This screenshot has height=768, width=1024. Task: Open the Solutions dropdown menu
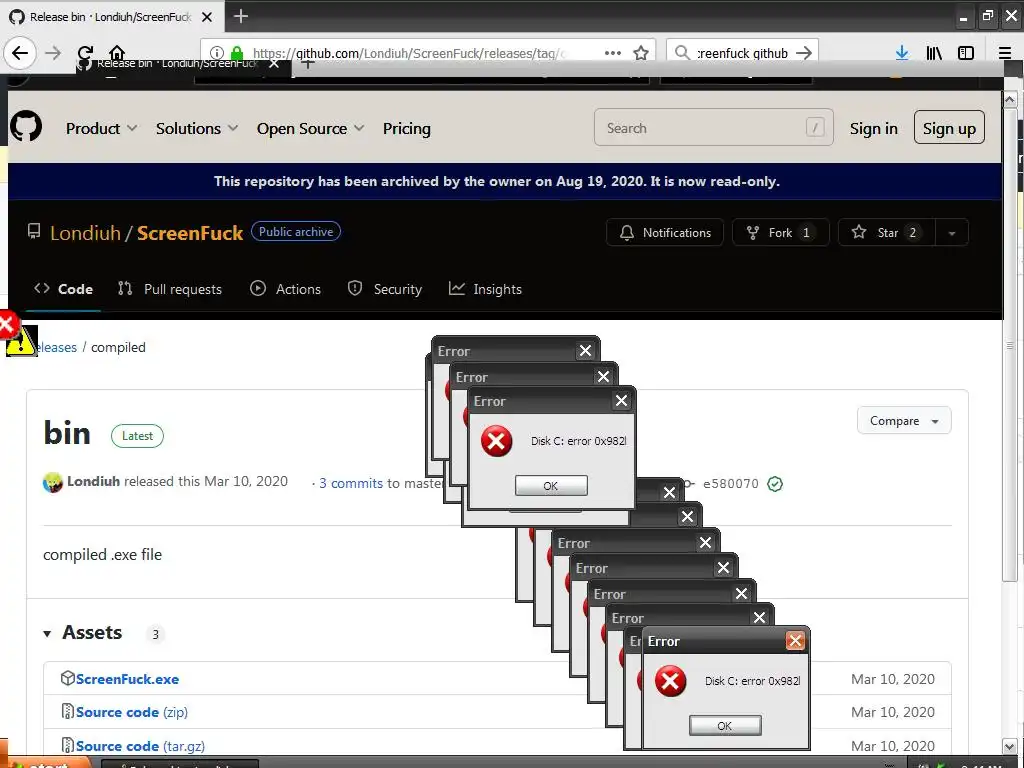[x=197, y=129]
